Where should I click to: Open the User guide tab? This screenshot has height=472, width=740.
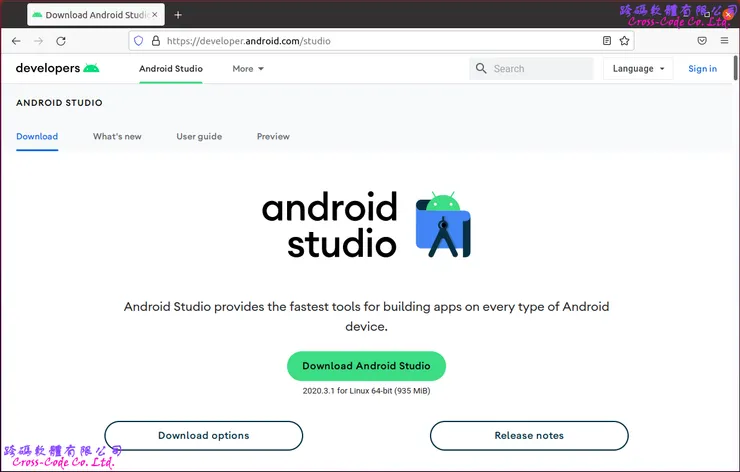199,136
